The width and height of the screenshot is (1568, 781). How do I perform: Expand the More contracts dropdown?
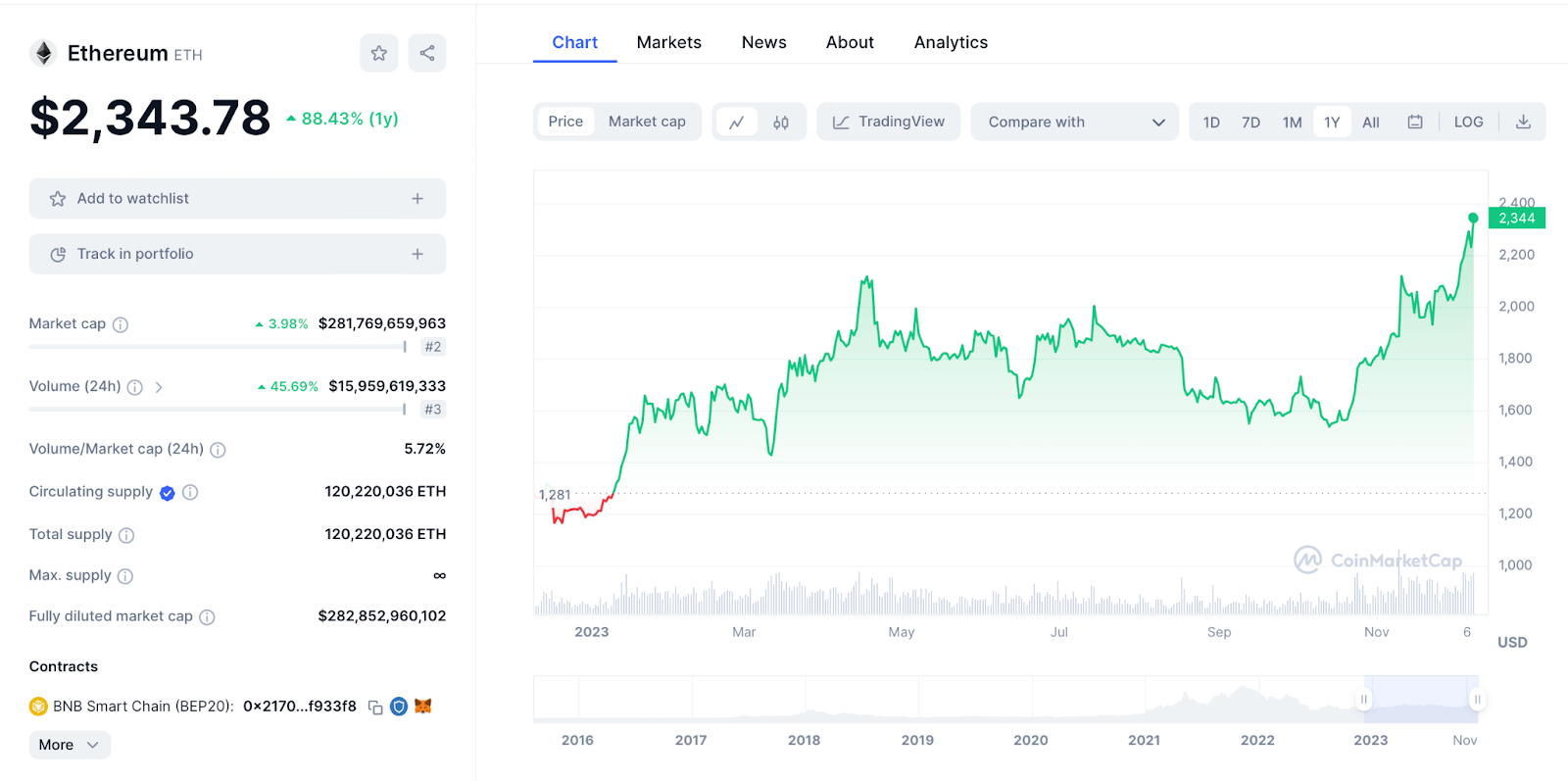click(x=70, y=745)
